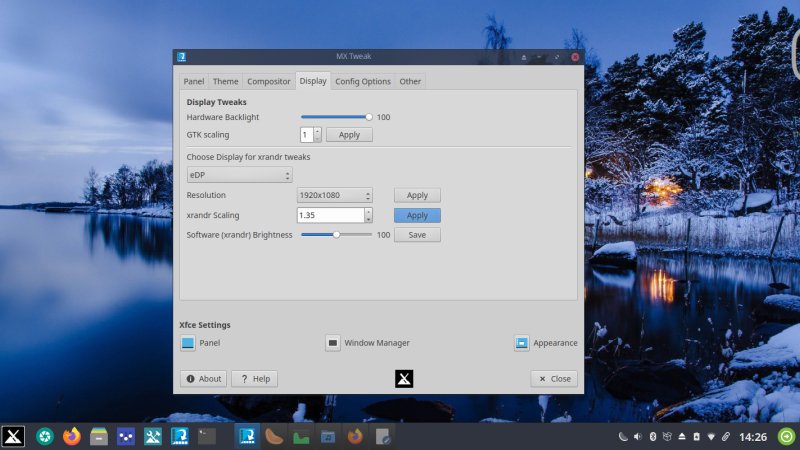Open the file manager taskbar icon
This screenshot has height=450, width=800.
(x=99, y=436)
